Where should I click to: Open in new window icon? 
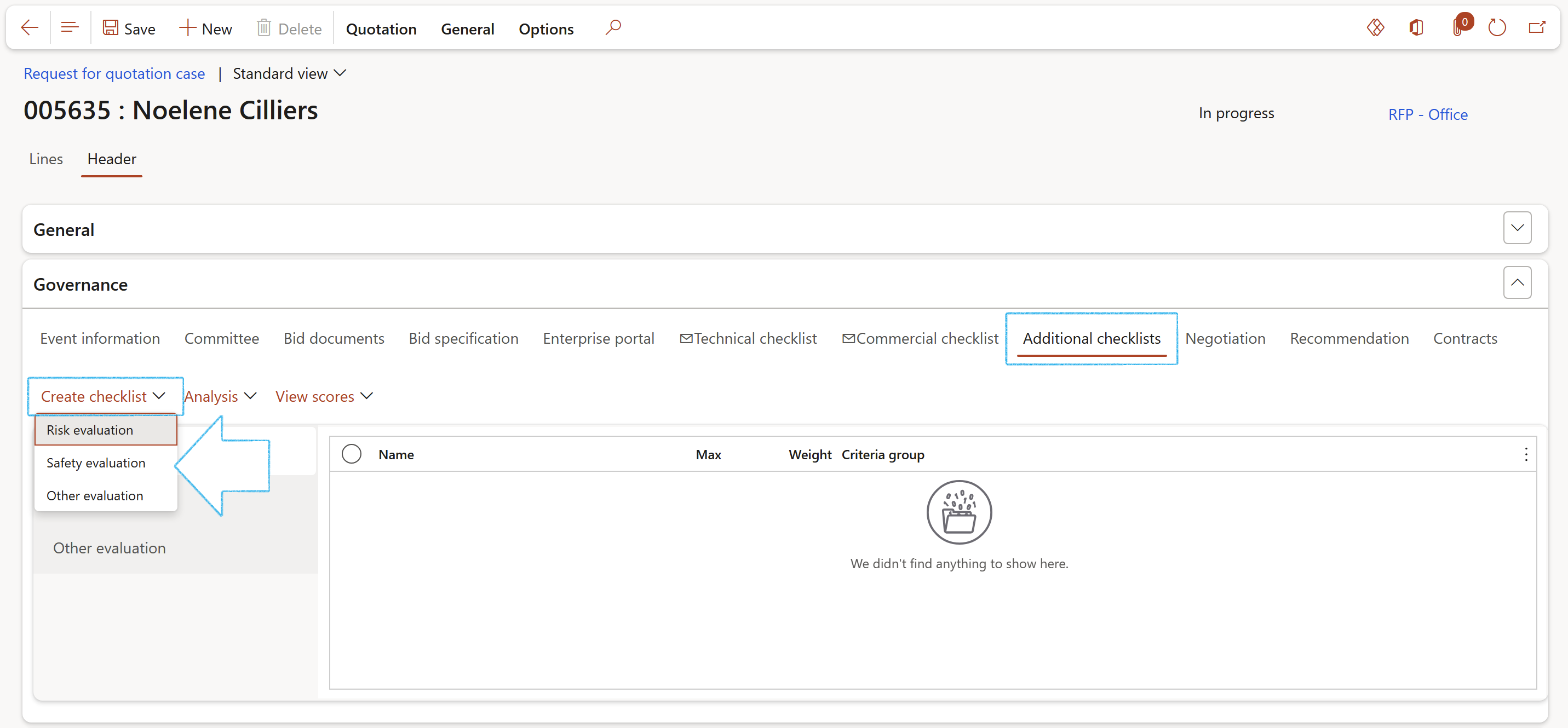[1537, 28]
